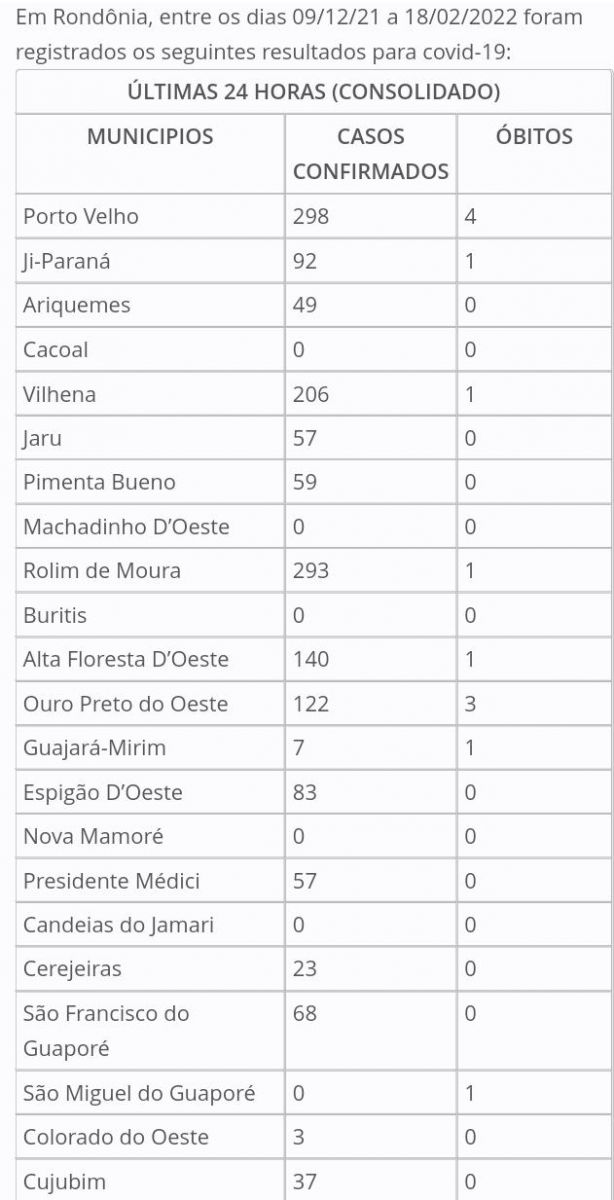Click the ÚLTIMAS 24 HORAS table title
The width and height of the screenshot is (614, 1200).
coord(314,93)
